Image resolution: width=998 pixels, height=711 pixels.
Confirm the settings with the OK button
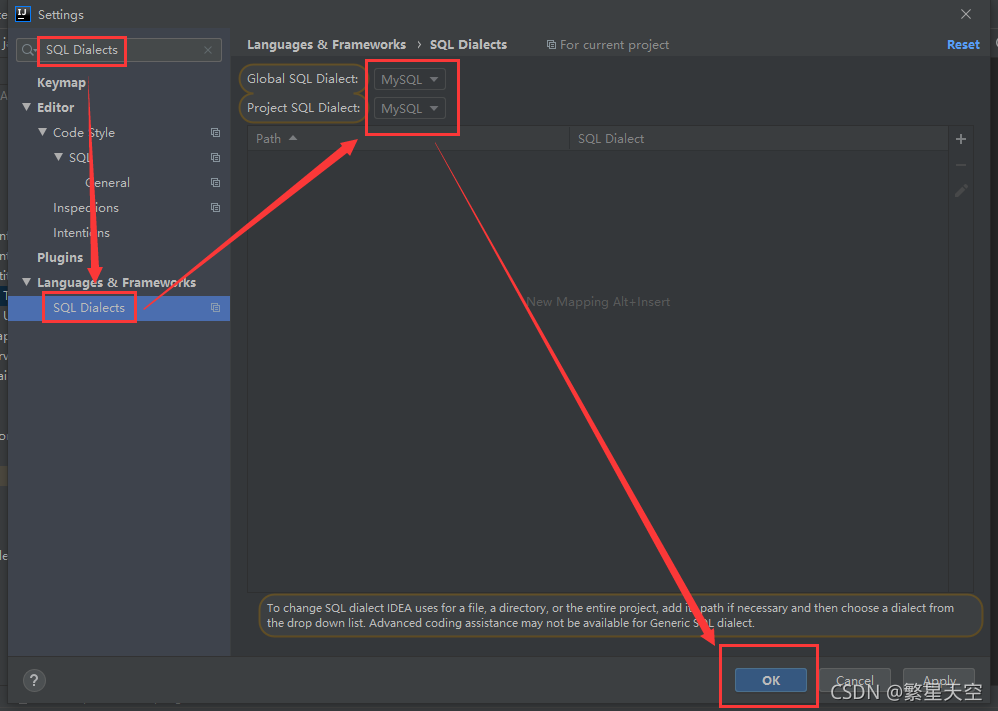[x=771, y=680]
